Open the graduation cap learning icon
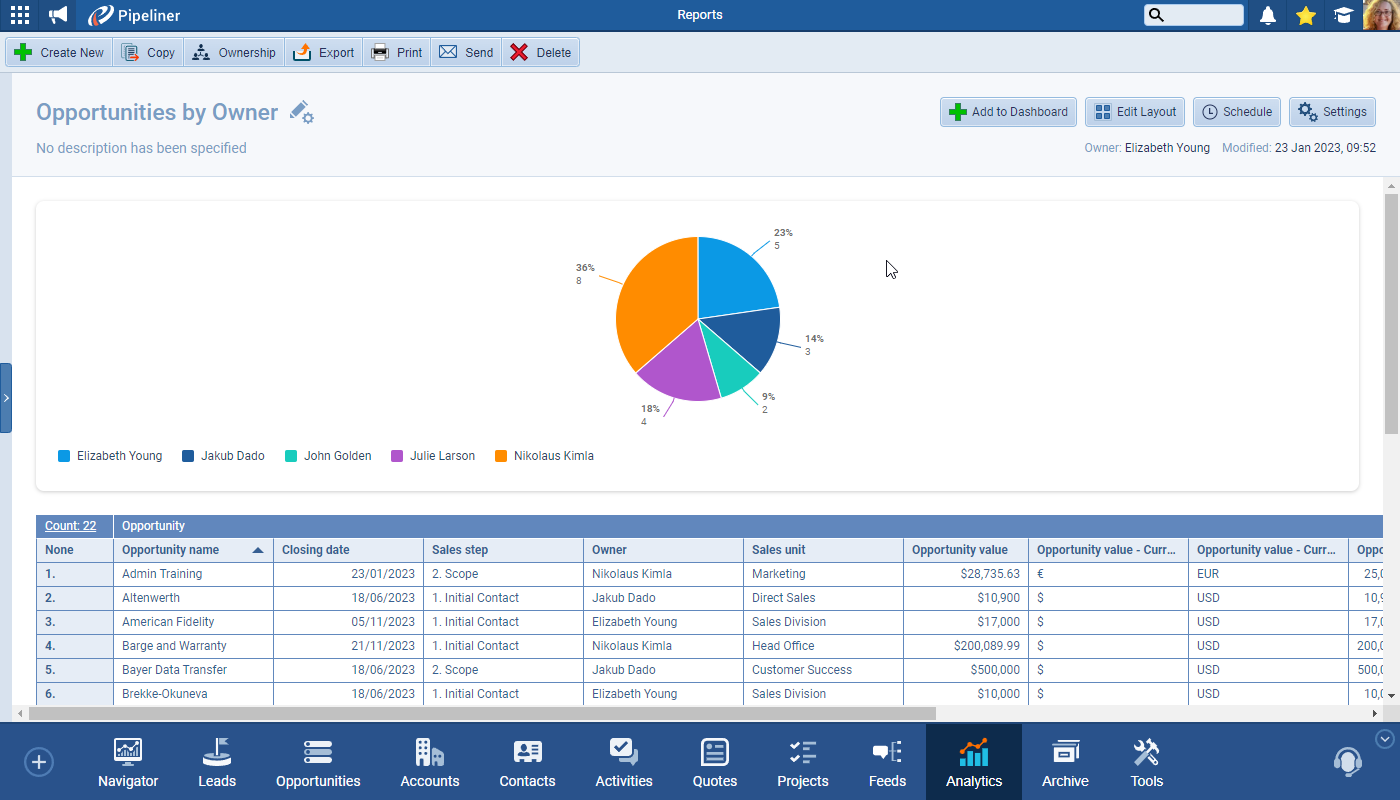Viewport: 1400px width, 800px height. tap(1343, 15)
